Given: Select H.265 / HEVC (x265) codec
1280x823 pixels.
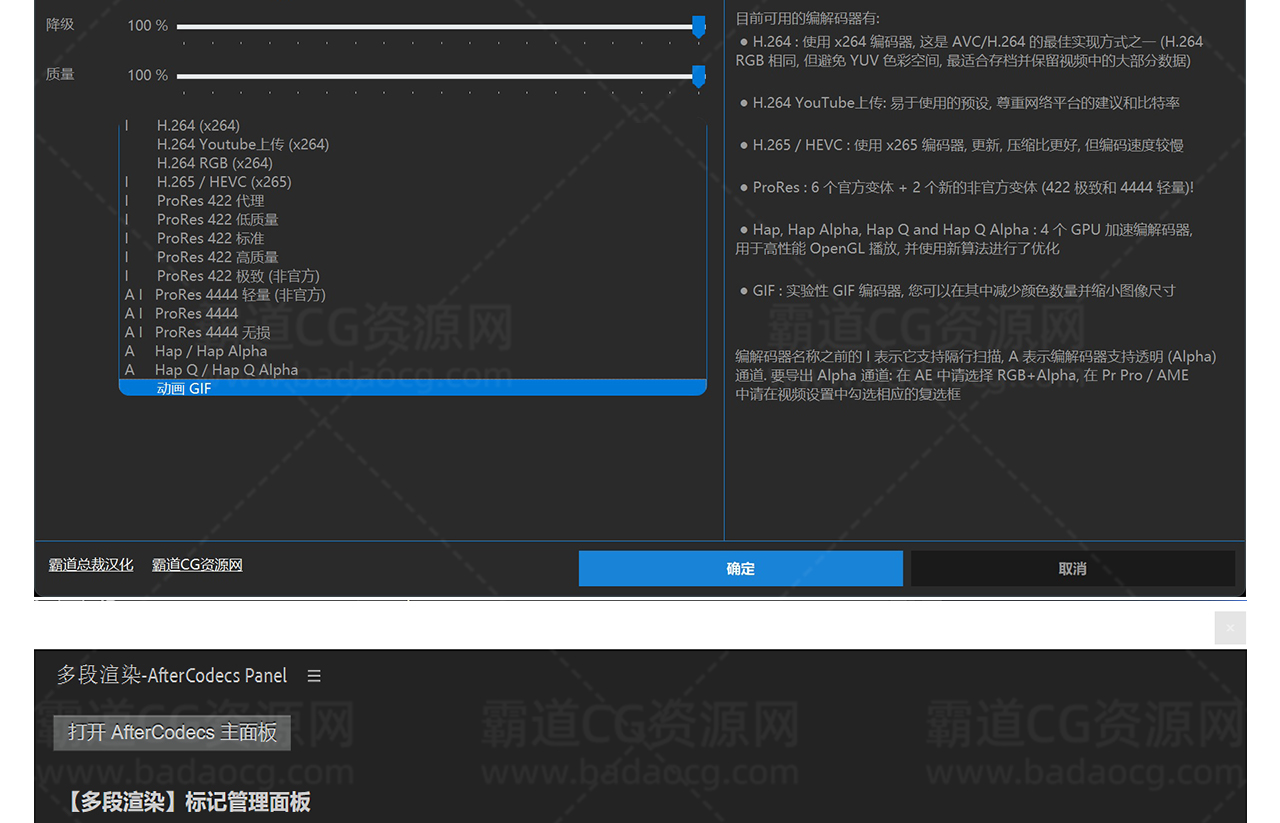Looking at the screenshot, I should pos(224,182).
